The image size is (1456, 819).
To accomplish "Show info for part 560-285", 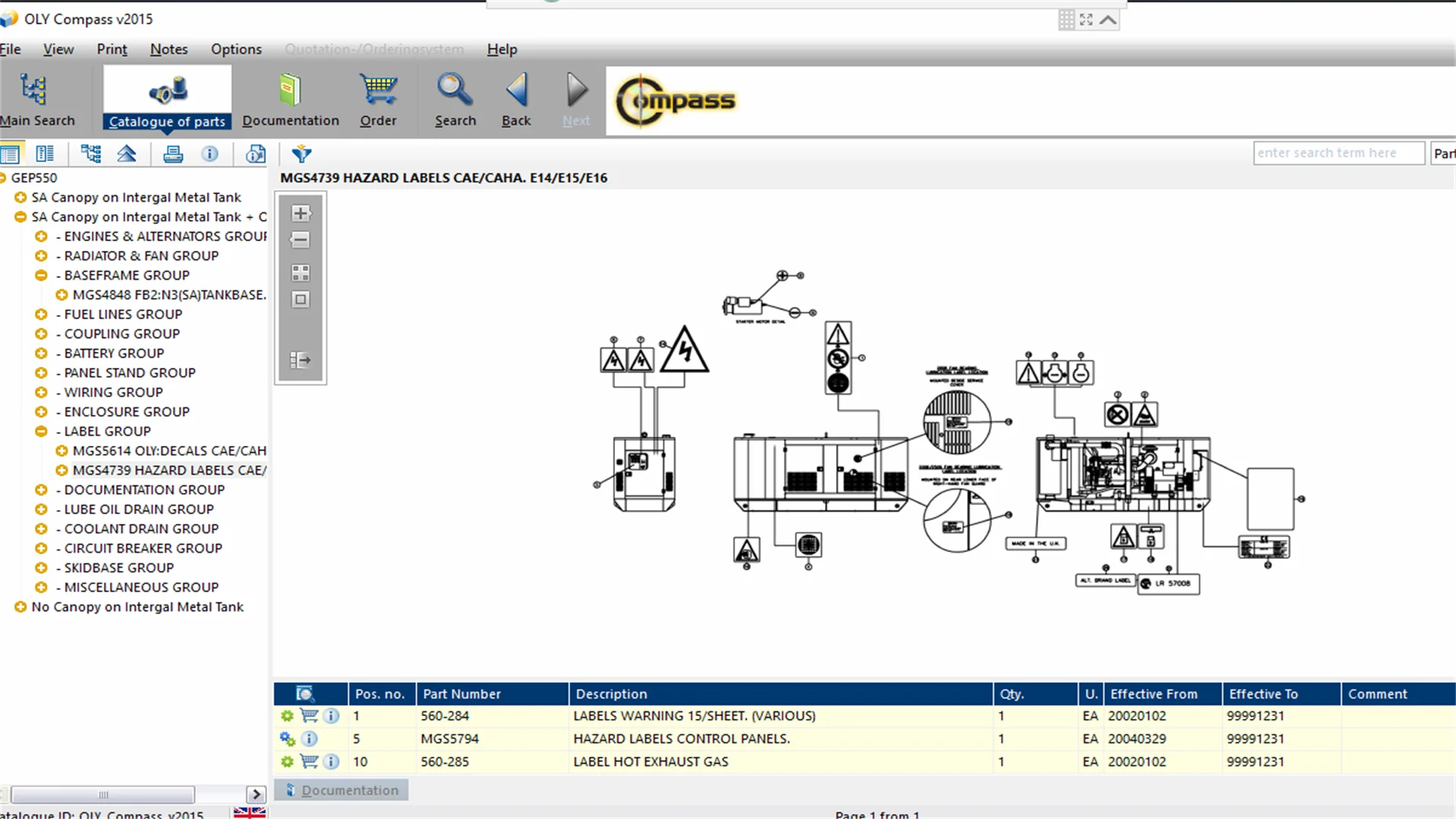I will click(x=331, y=761).
